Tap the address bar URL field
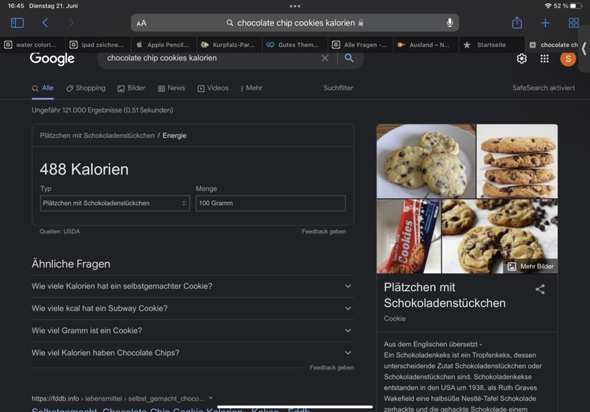This screenshot has width=590, height=412. (x=295, y=23)
